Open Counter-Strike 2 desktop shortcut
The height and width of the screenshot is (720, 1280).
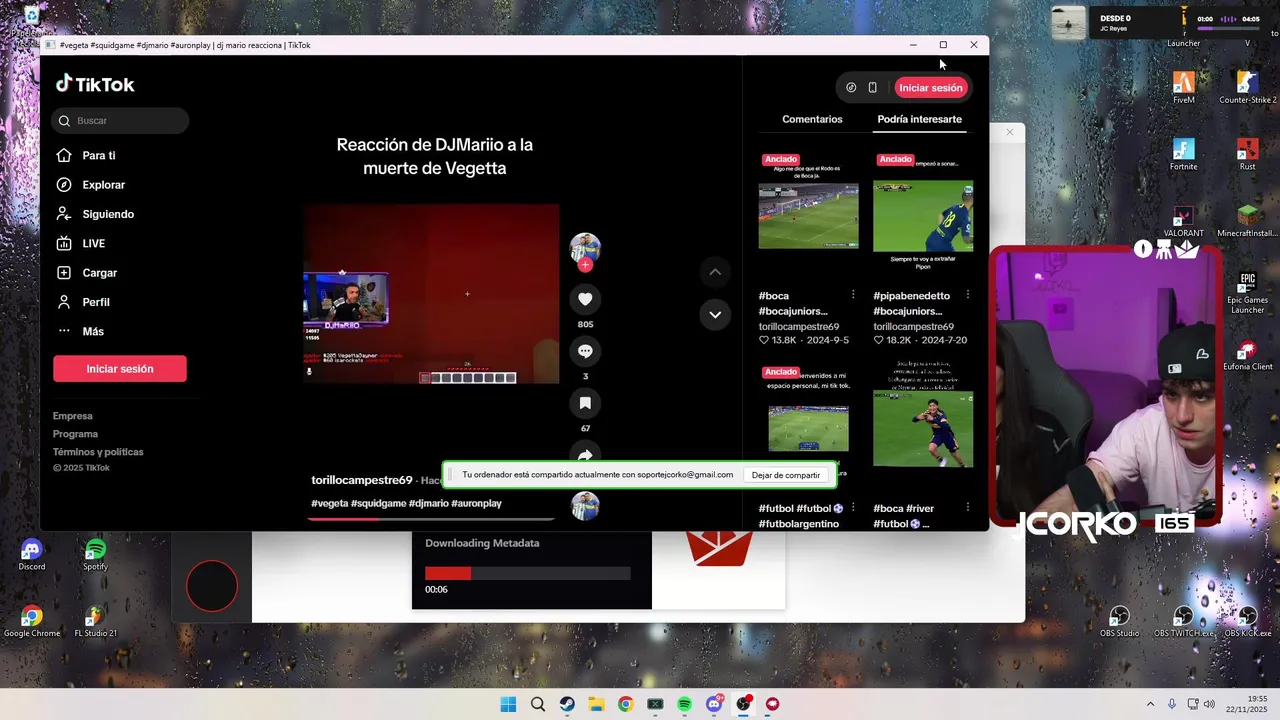pos(1247,88)
